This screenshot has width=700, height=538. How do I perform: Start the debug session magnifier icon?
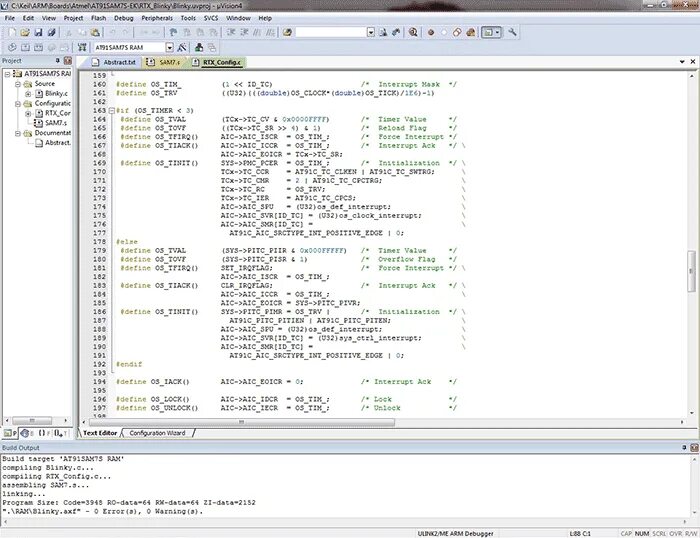click(x=413, y=33)
